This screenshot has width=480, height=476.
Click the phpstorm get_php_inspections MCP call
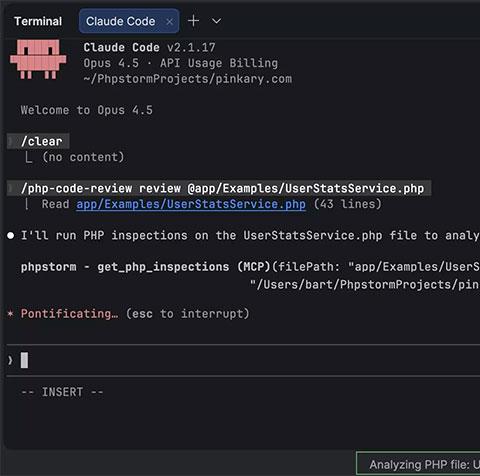coord(250,267)
